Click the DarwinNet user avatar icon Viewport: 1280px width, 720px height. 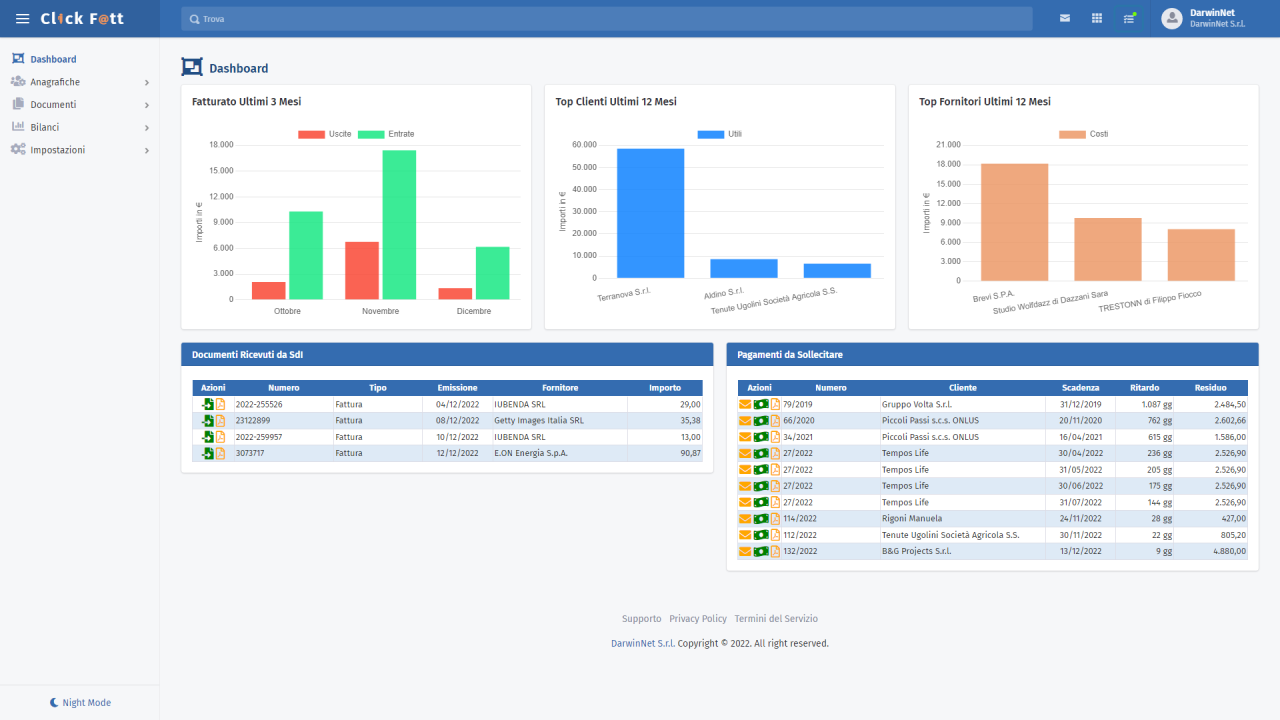pos(1172,18)
